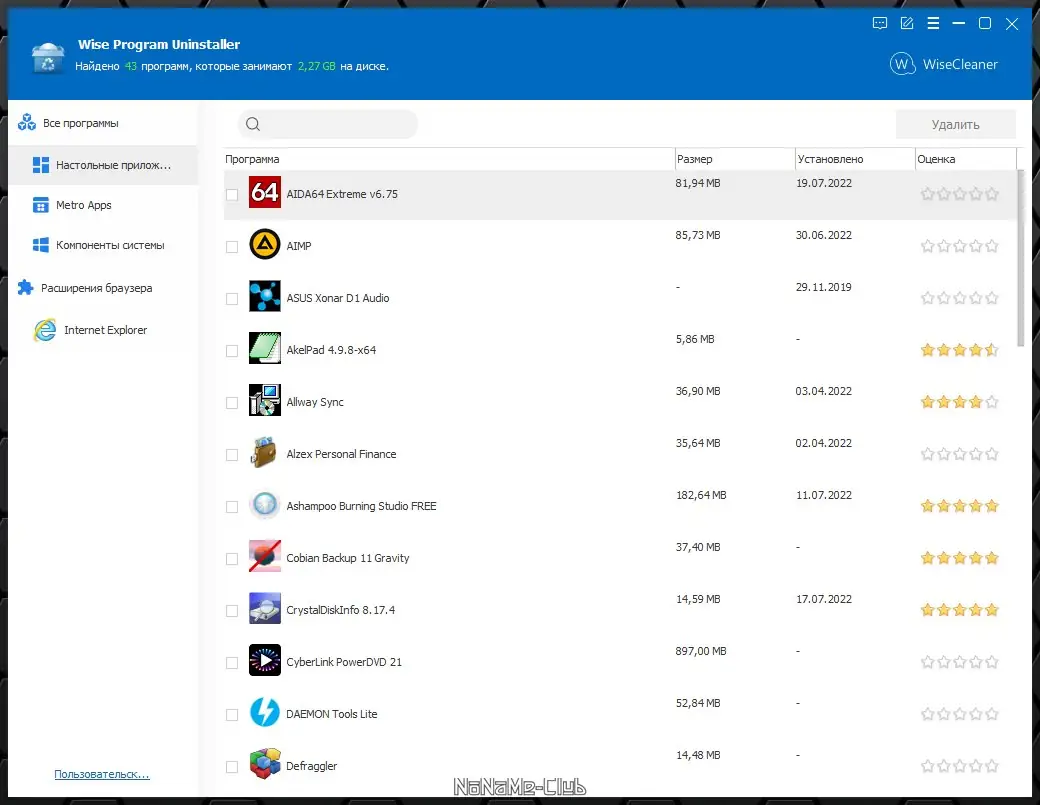Select the Defraggler program name
The image size is (1040, 805).
coord(312,766)
